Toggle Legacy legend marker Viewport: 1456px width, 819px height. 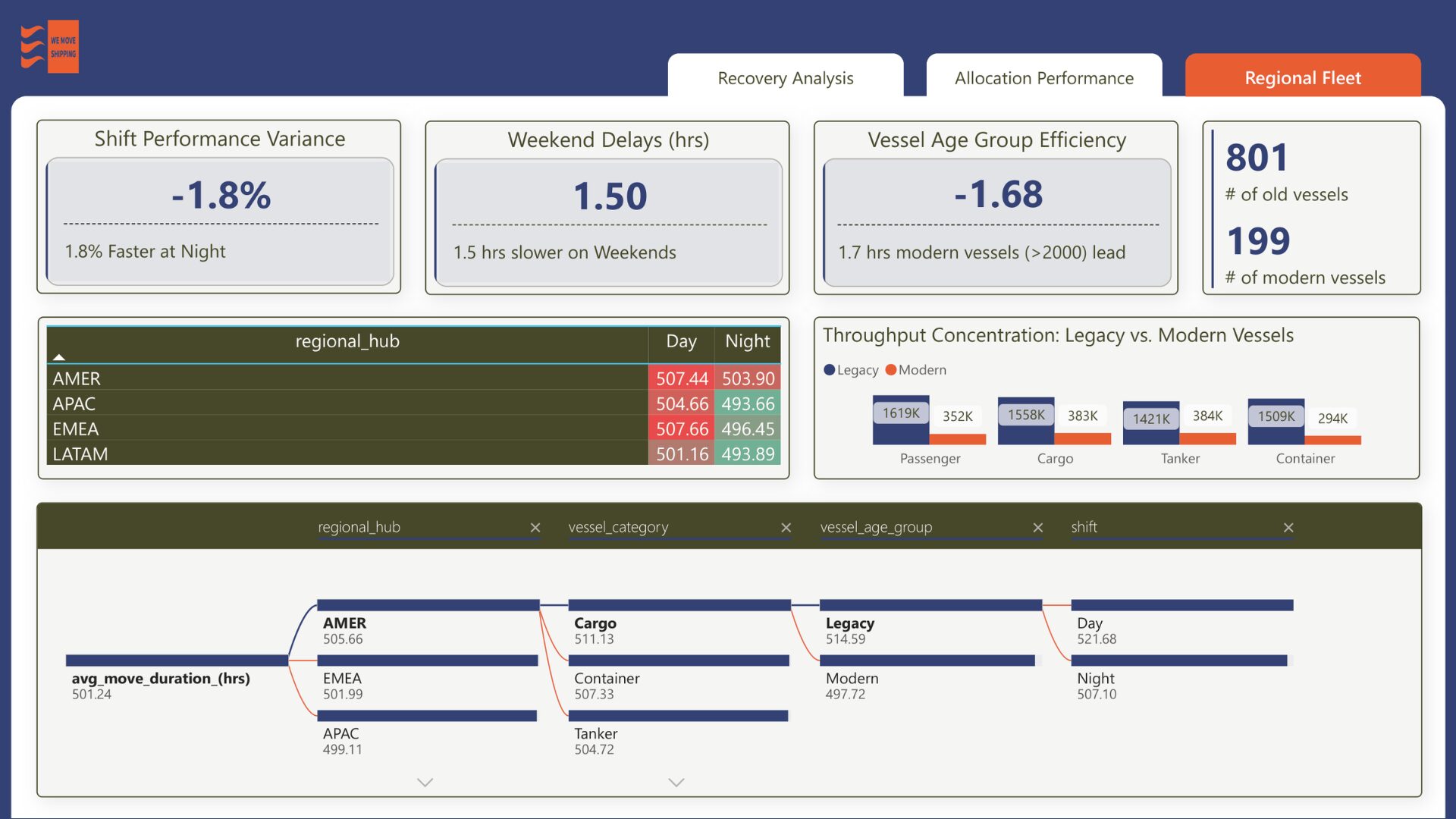(x=830, y=370)
